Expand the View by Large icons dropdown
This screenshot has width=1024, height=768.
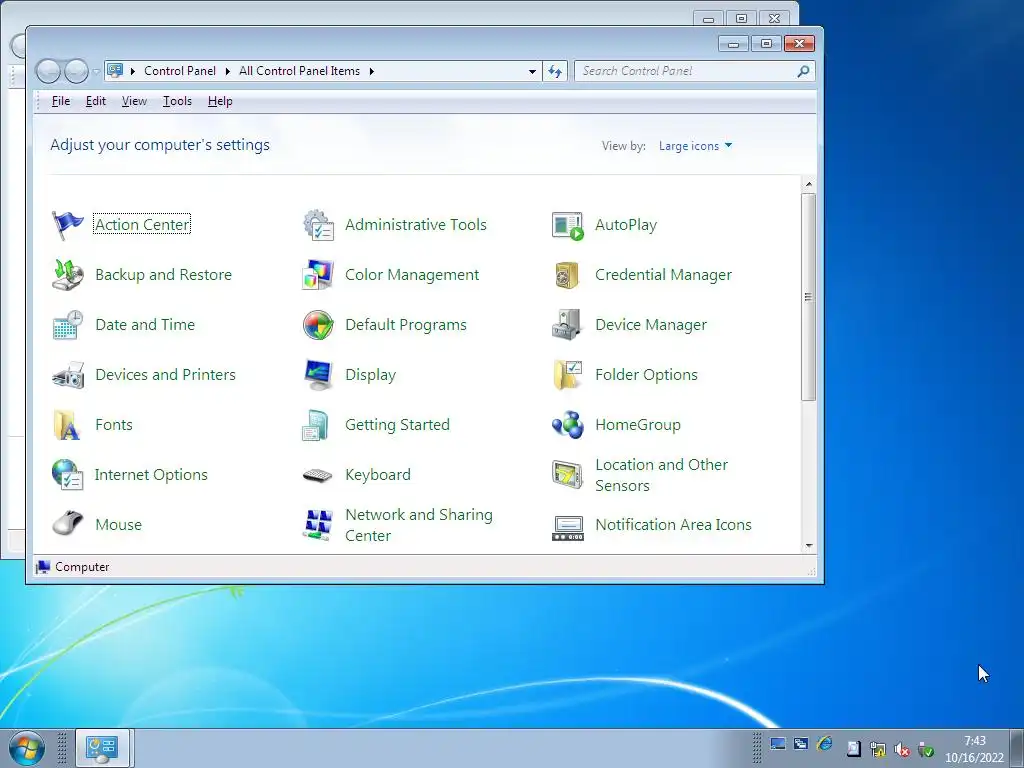[x=695, y=146]
